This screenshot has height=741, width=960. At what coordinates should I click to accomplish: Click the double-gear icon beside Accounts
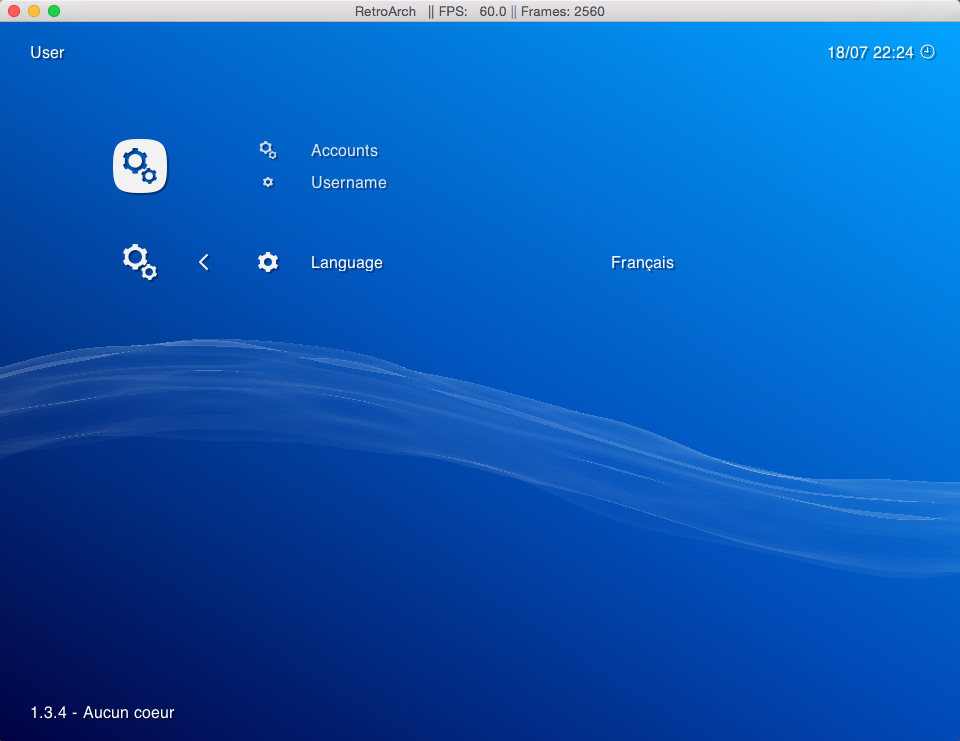tap(268, 150)
